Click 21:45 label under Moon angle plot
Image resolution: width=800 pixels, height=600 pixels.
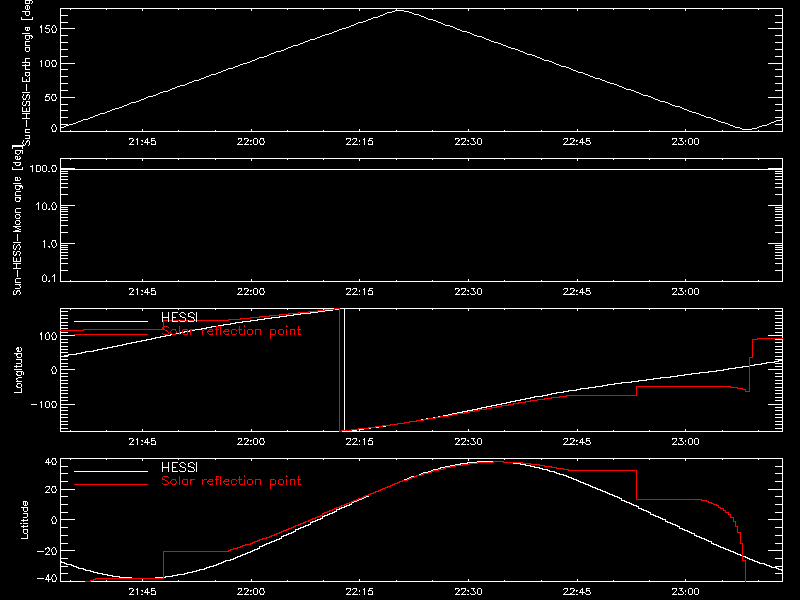coord(142,291)
